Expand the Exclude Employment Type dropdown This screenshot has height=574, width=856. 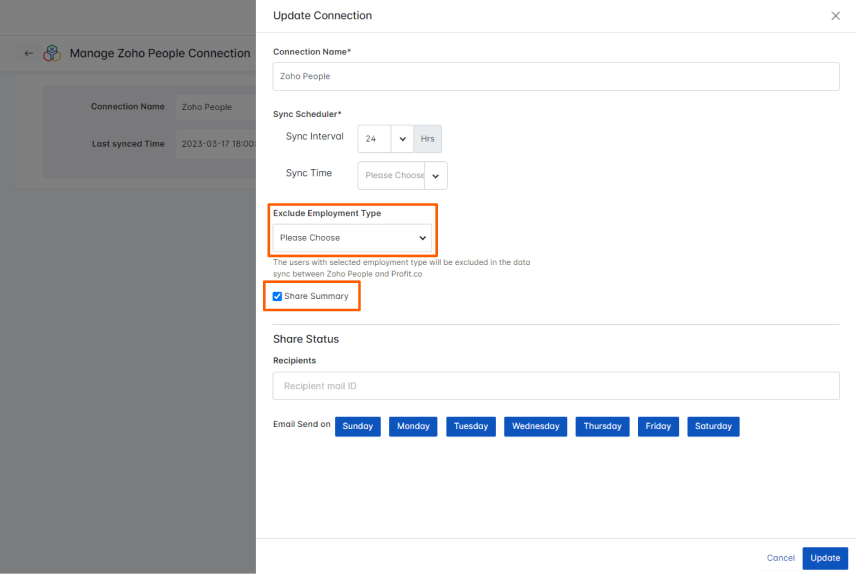tap(352, 238)
